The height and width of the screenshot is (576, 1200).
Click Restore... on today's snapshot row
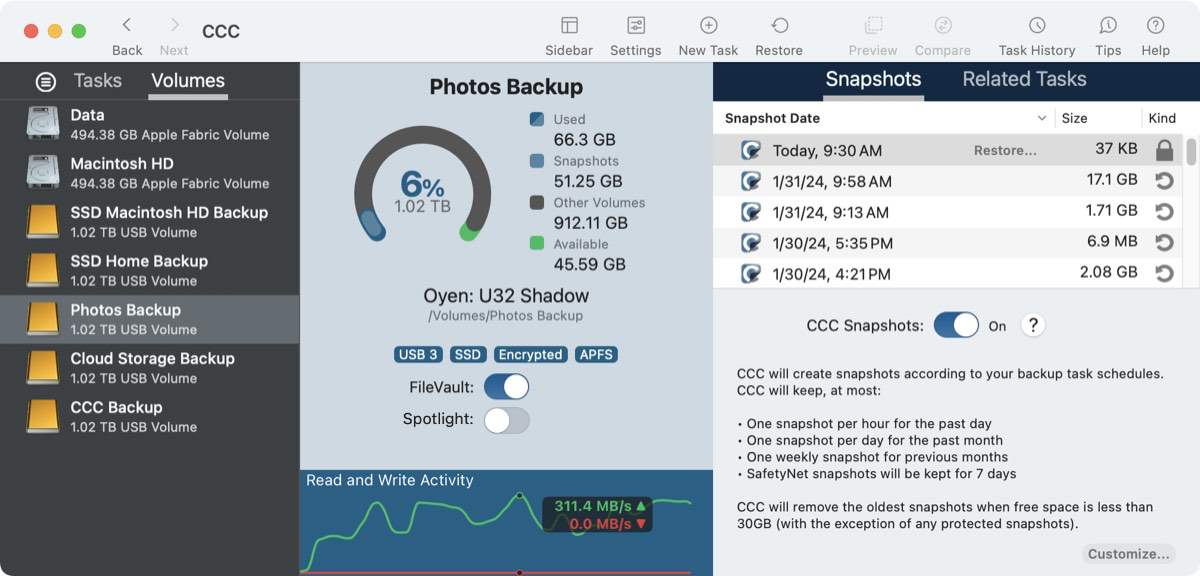pos(1005,151)
